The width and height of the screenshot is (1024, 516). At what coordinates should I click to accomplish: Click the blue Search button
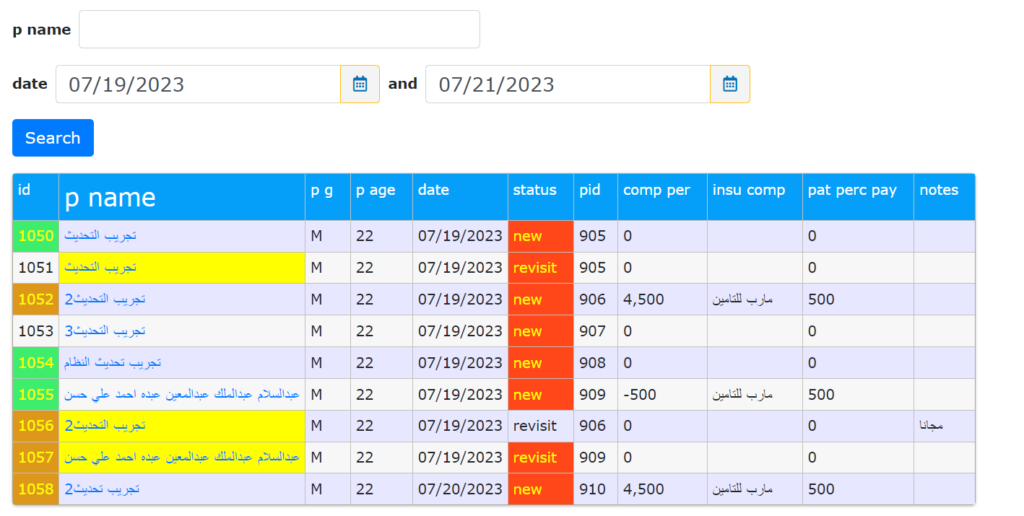(53, 138)
